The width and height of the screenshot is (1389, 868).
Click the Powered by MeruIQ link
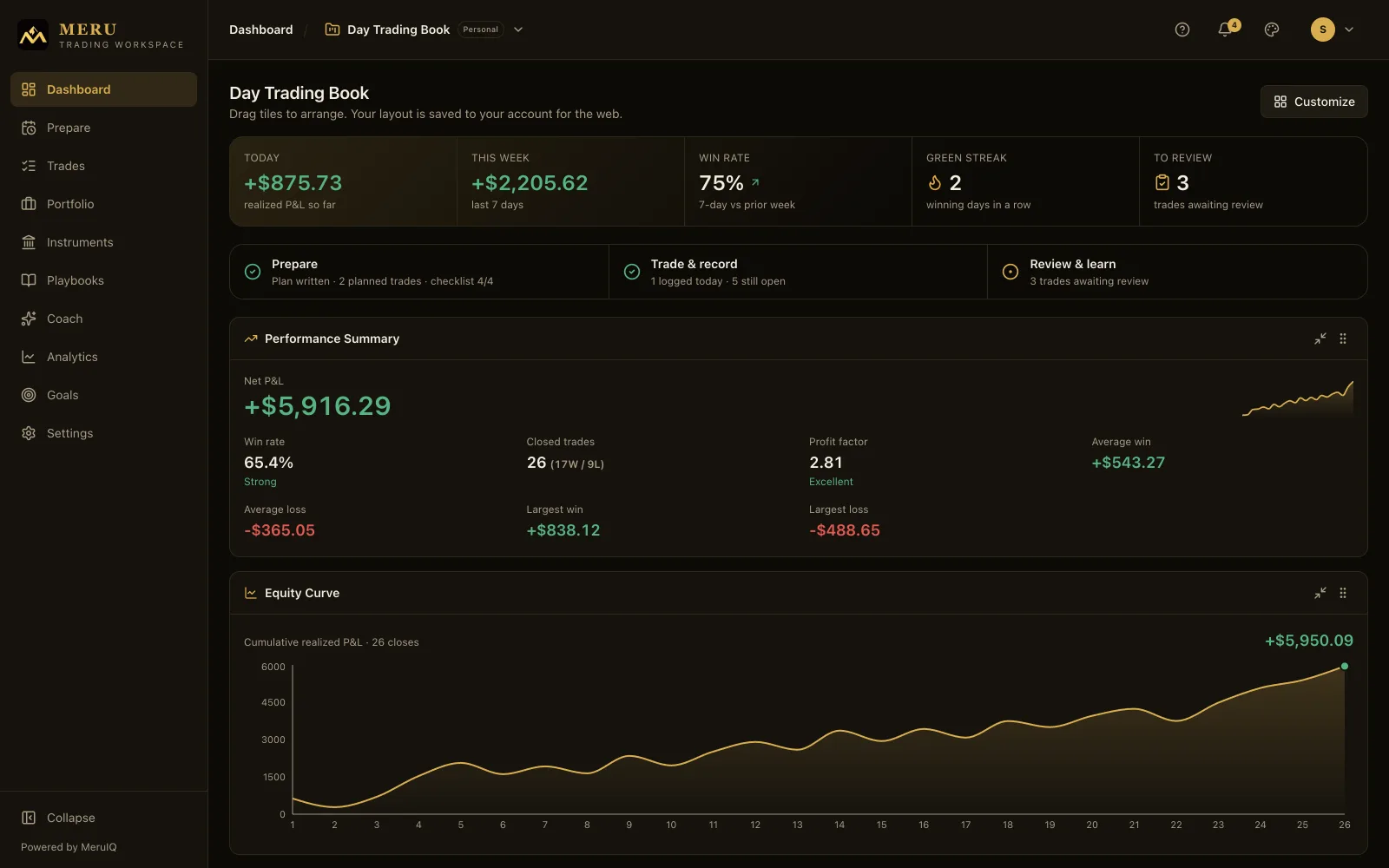69,847
